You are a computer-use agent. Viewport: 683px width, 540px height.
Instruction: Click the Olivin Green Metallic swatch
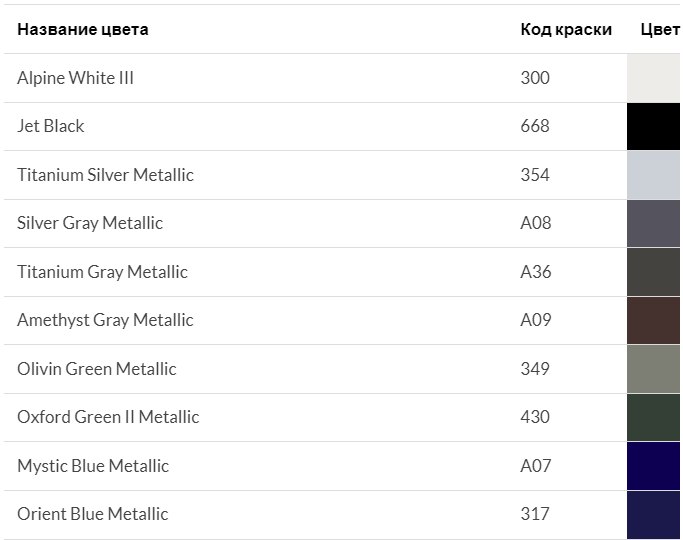[654, 369]
